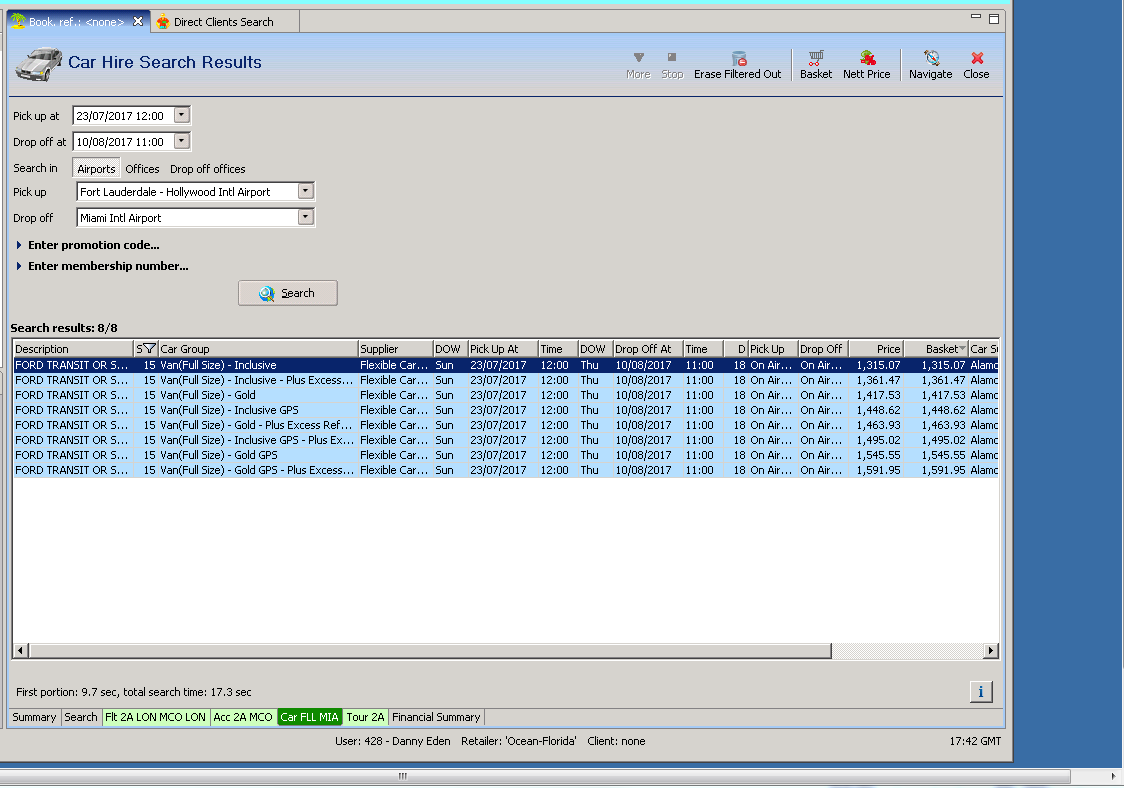Click the More toolbar arrow icon

coord(638,58)
